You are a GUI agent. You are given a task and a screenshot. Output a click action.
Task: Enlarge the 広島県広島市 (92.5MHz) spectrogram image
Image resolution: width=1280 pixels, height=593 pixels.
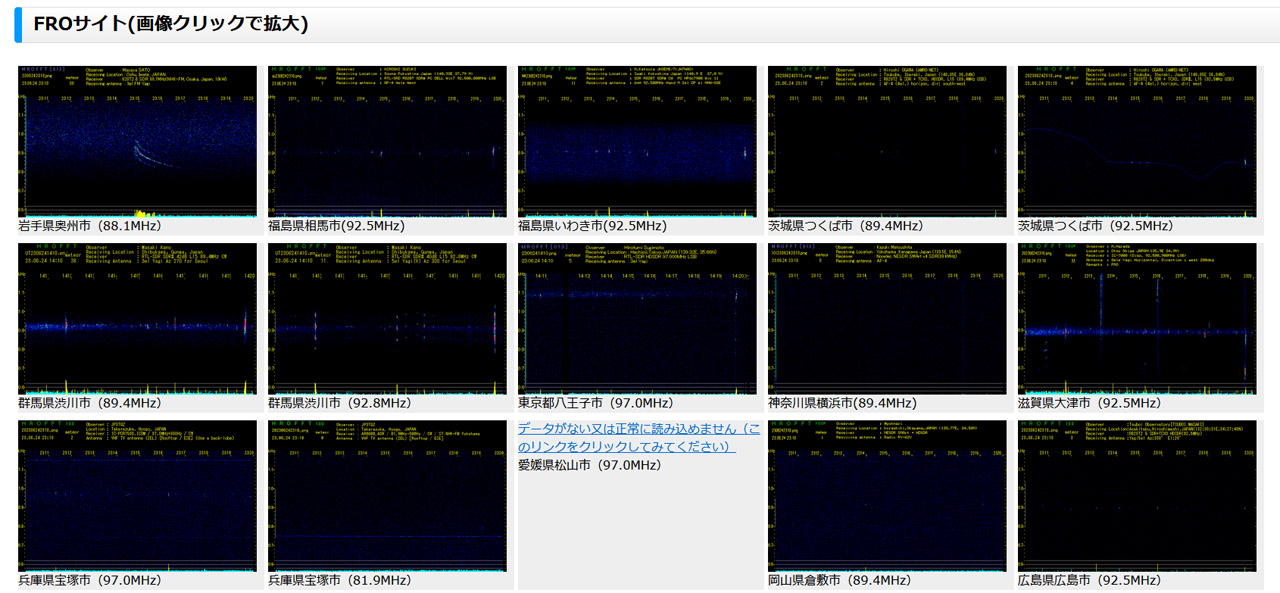click(1137, 495)
